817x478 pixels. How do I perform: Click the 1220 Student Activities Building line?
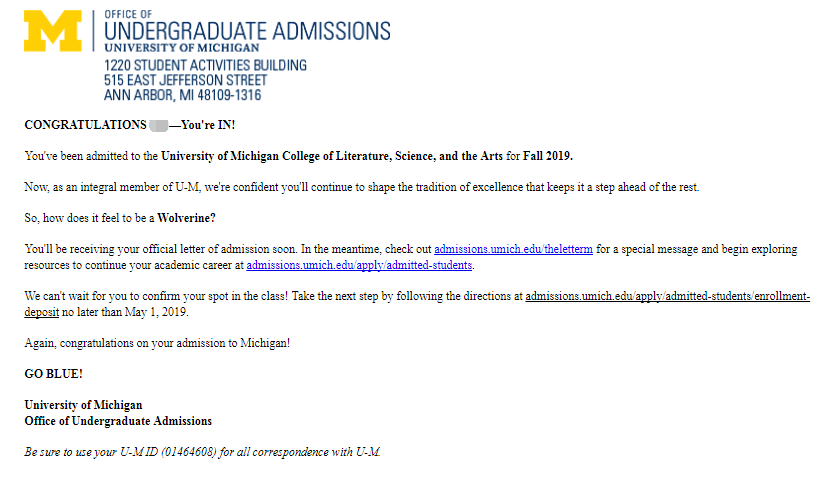point(205,65)
